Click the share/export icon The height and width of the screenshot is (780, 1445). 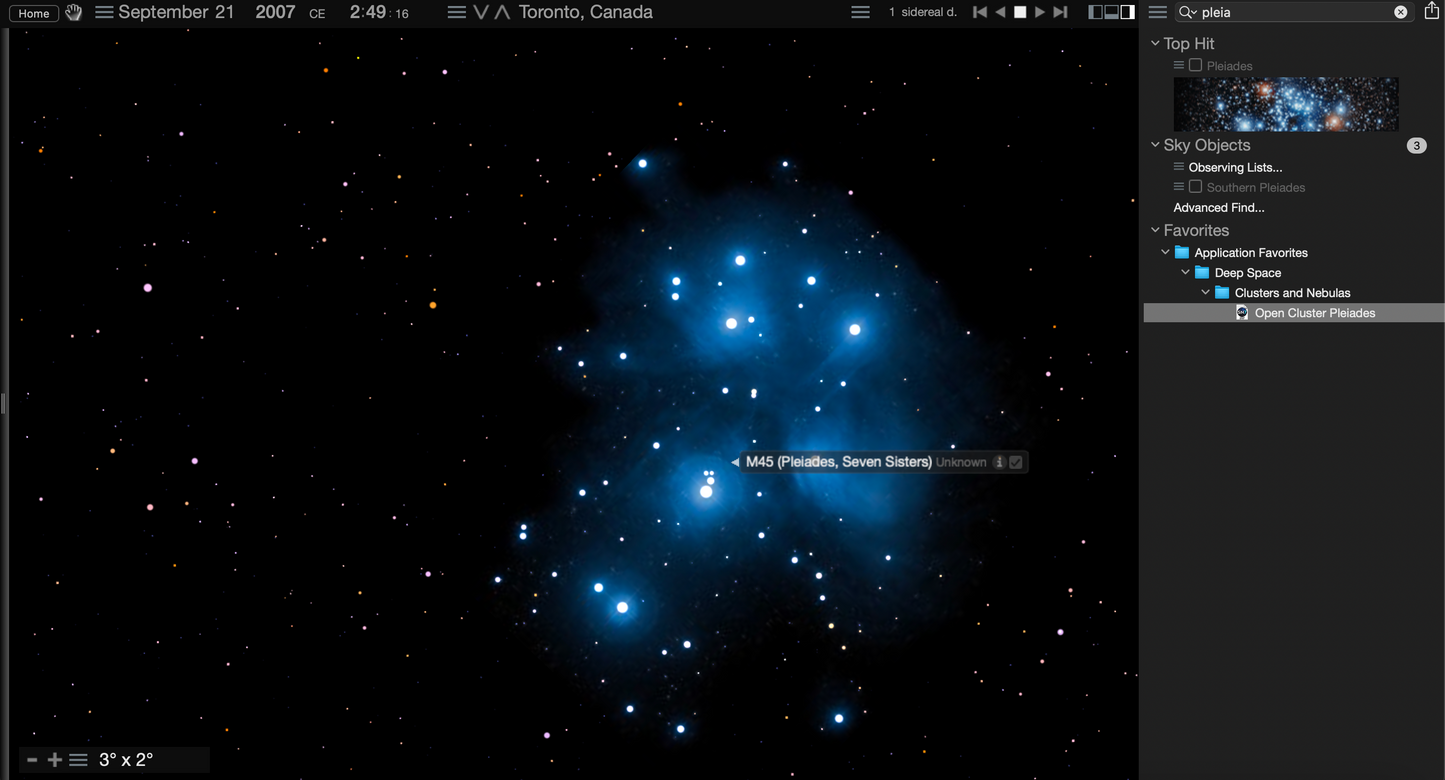click(1432, 12)
